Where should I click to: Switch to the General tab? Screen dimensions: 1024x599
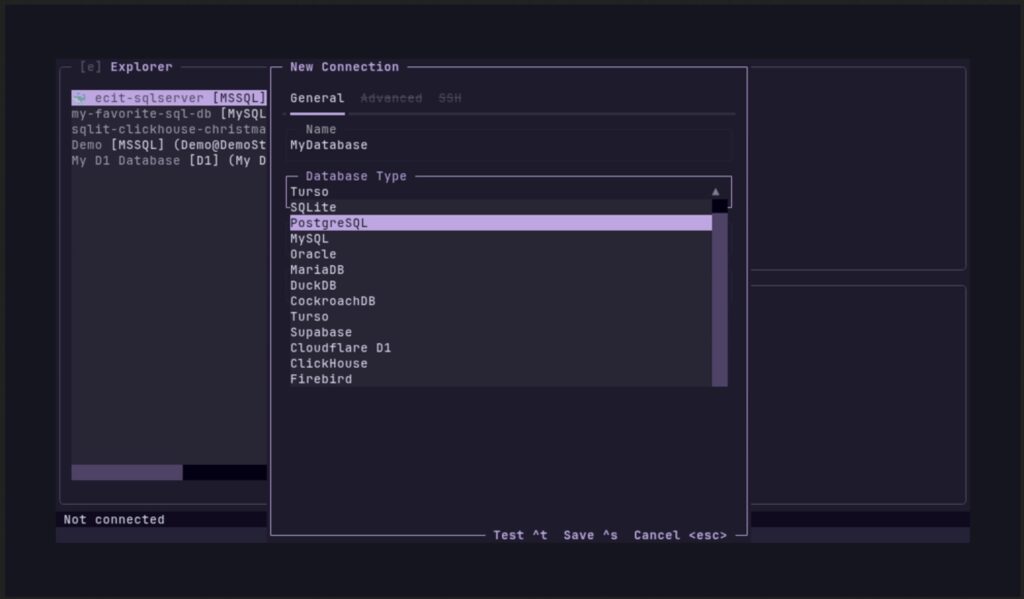[316, 98]
